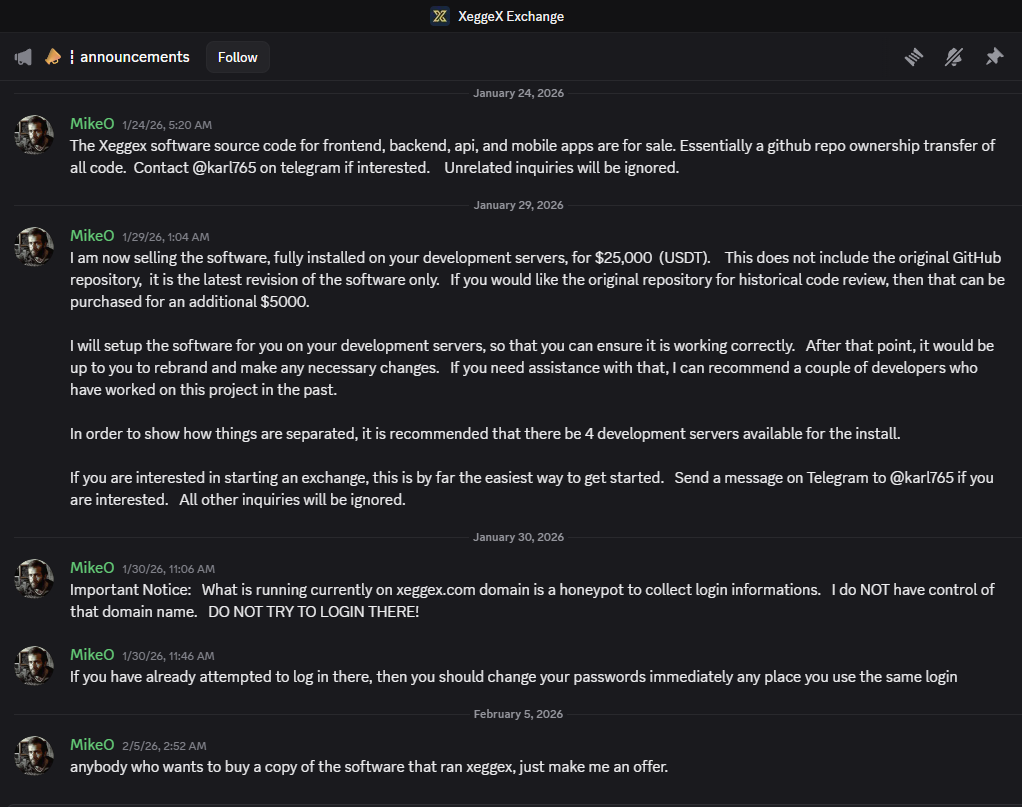The width and height of the screenshot is (1022, 807).
Task: Open pinned messages pin icon
Action: (994, 57)
